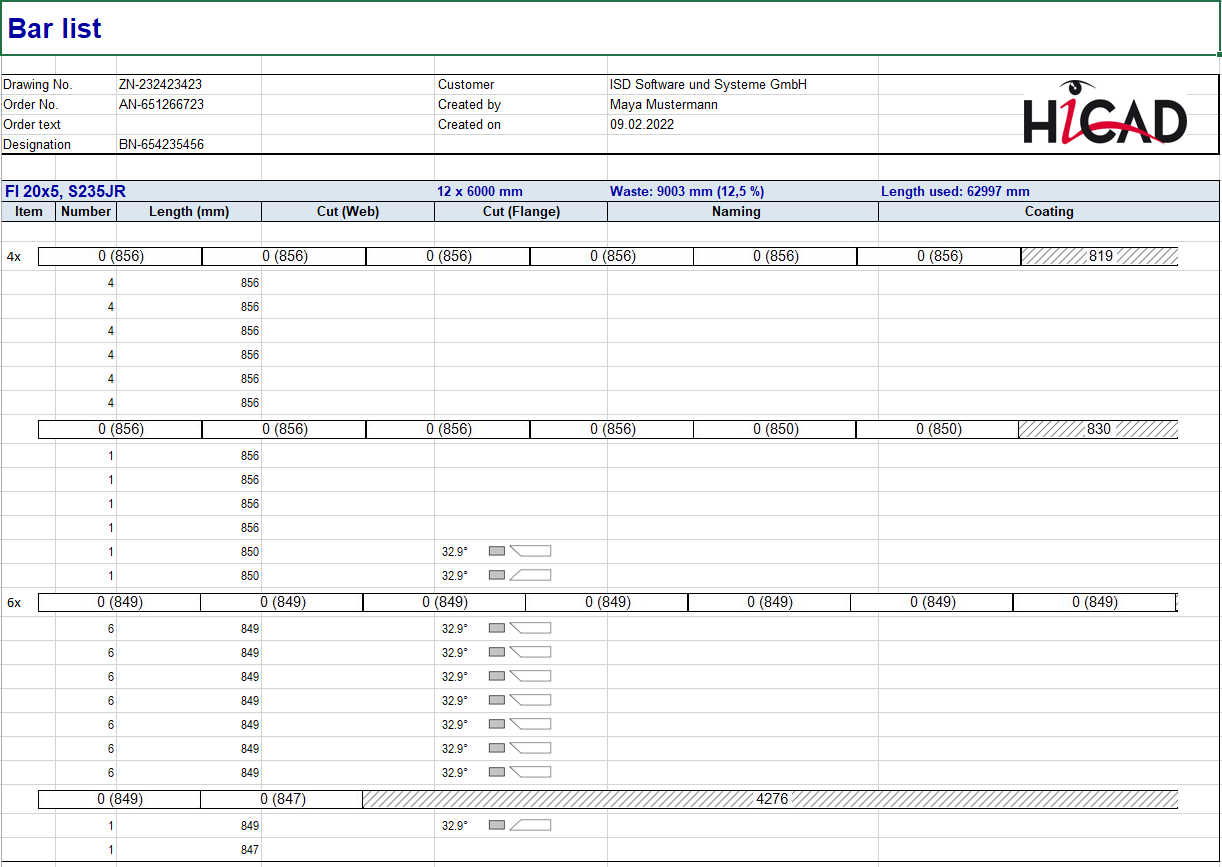Click the hatched waste segment labeled 819

[x=1100, y=256]
